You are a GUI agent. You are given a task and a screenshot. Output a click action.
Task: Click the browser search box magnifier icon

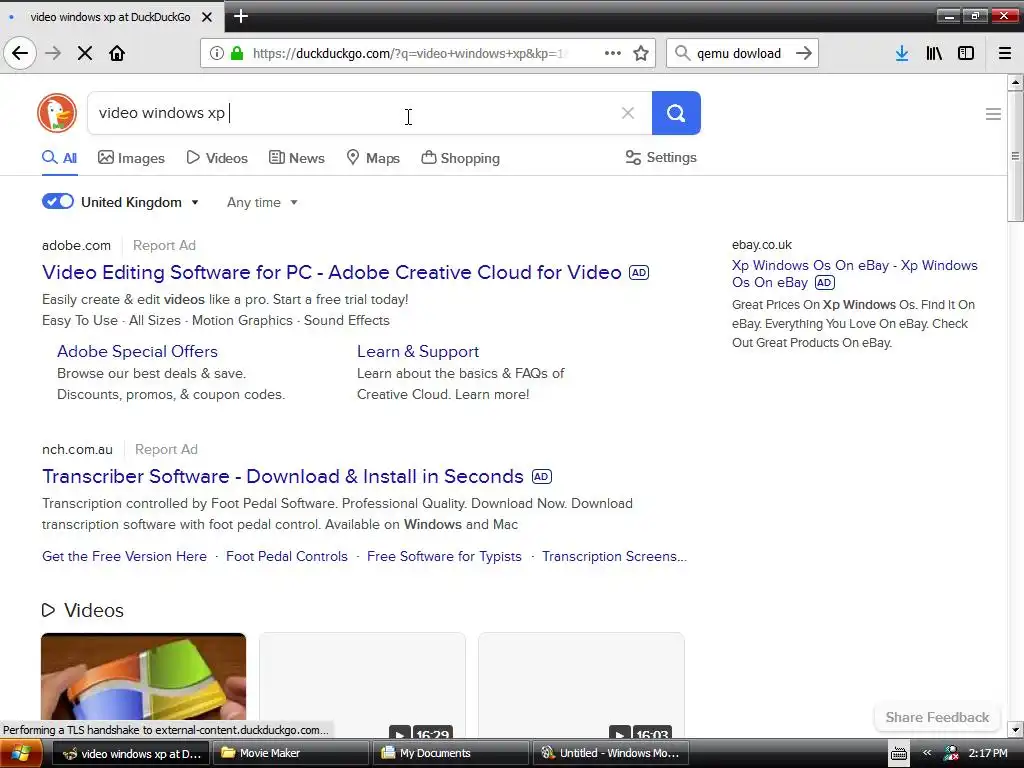[682, 53]
